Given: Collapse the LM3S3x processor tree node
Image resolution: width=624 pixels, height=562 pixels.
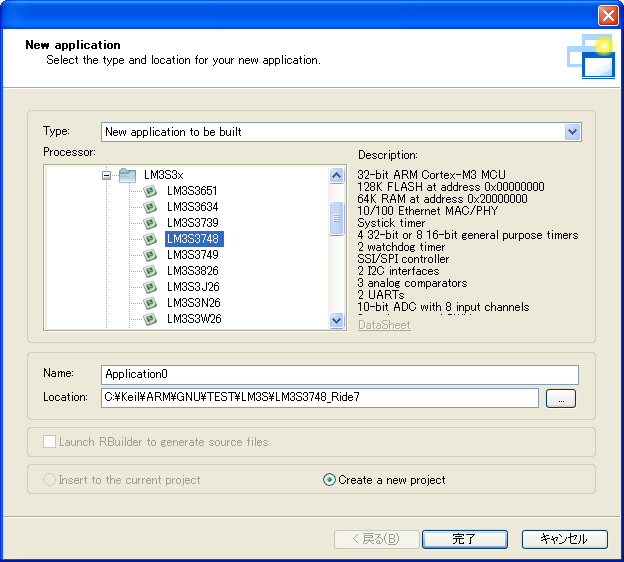Looking at the screenshot, I should click(x=106, y=175).
